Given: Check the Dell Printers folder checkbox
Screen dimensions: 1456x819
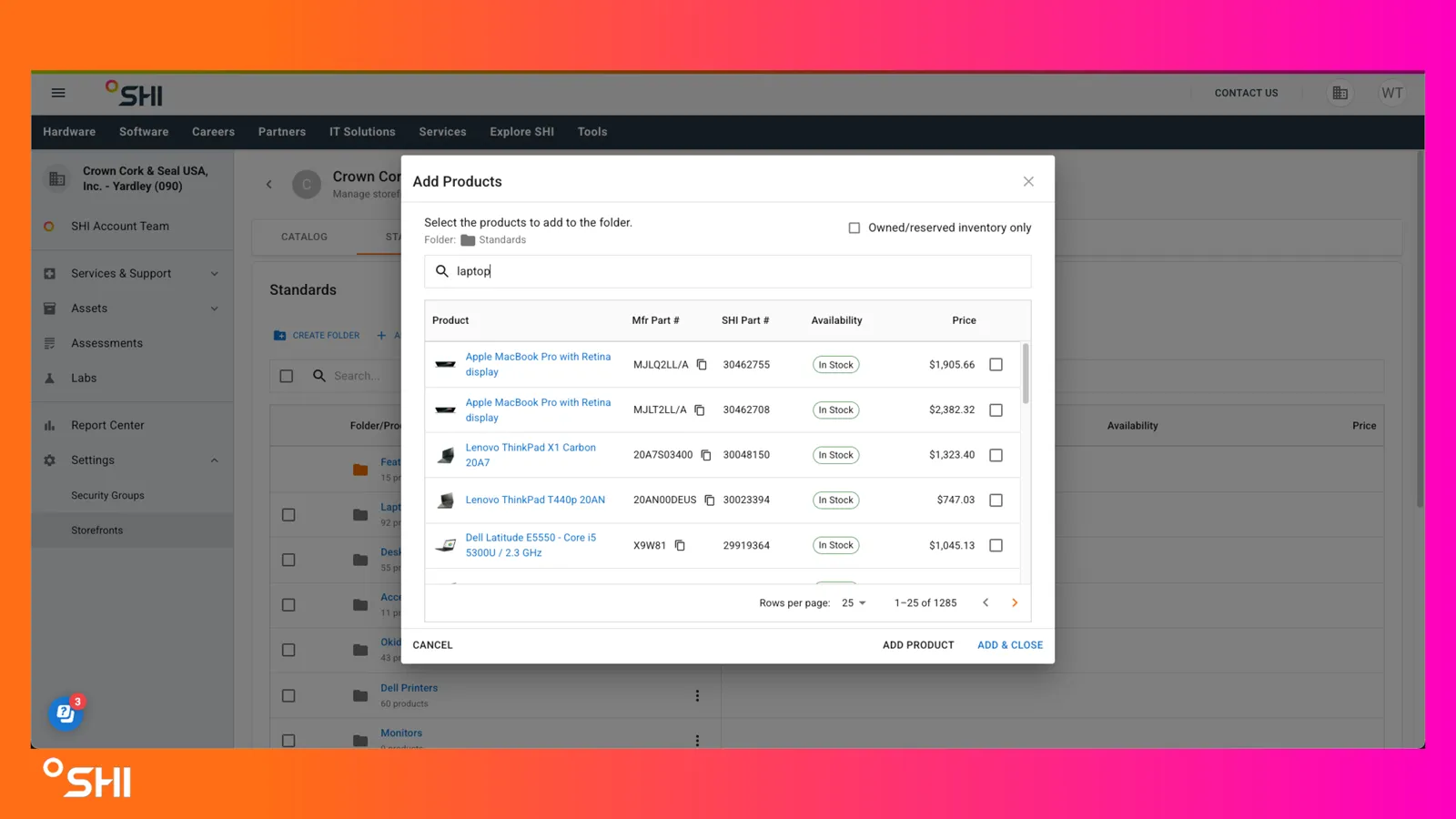Looking at the screenshot, I should [288, 696].
